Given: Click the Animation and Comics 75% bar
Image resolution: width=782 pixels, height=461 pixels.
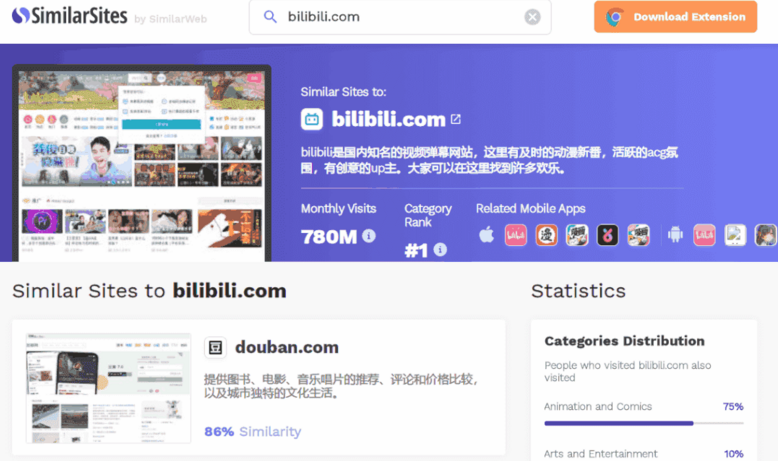Looking at the screenshot, I should pyautogui.click(x=643, y=423).
